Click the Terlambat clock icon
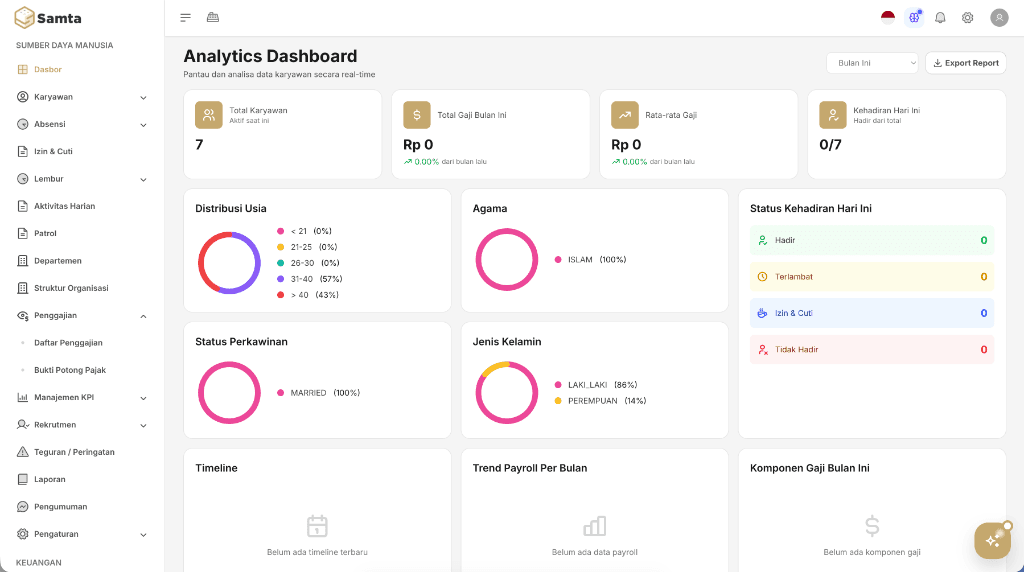Image resolution: width=1024 pixels, height=572 pixels. pos(762,277)
